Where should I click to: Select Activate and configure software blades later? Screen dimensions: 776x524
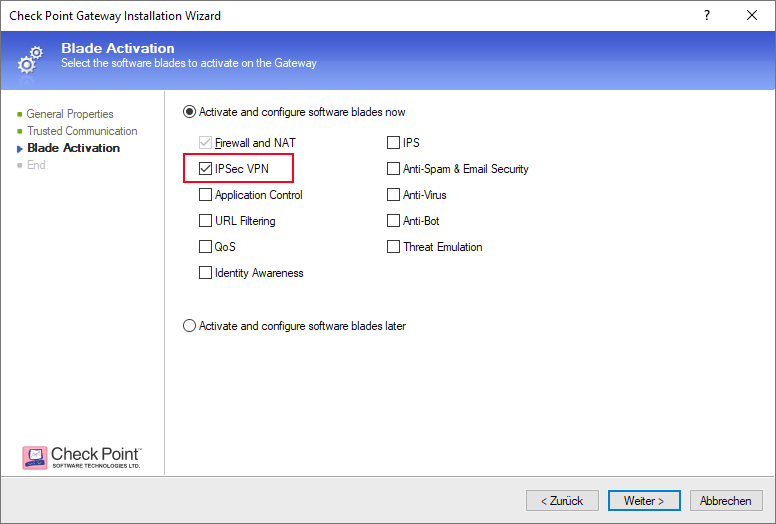click(x=190, y=326)
